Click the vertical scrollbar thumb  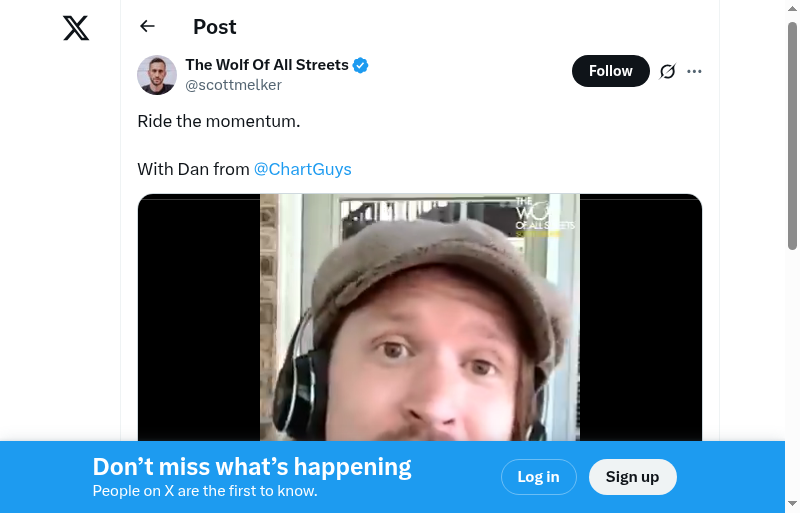[792, 136]
